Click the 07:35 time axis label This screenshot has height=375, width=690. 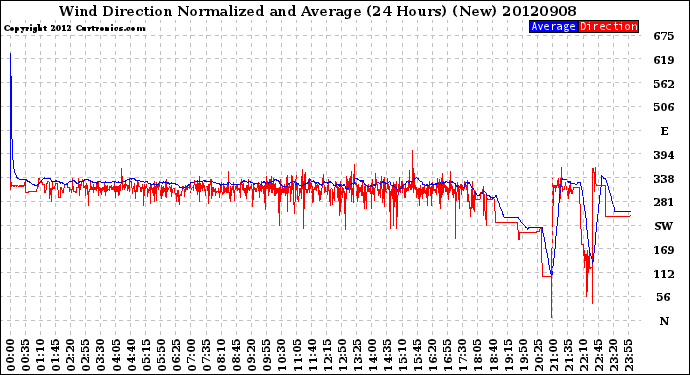click(206, 355)
